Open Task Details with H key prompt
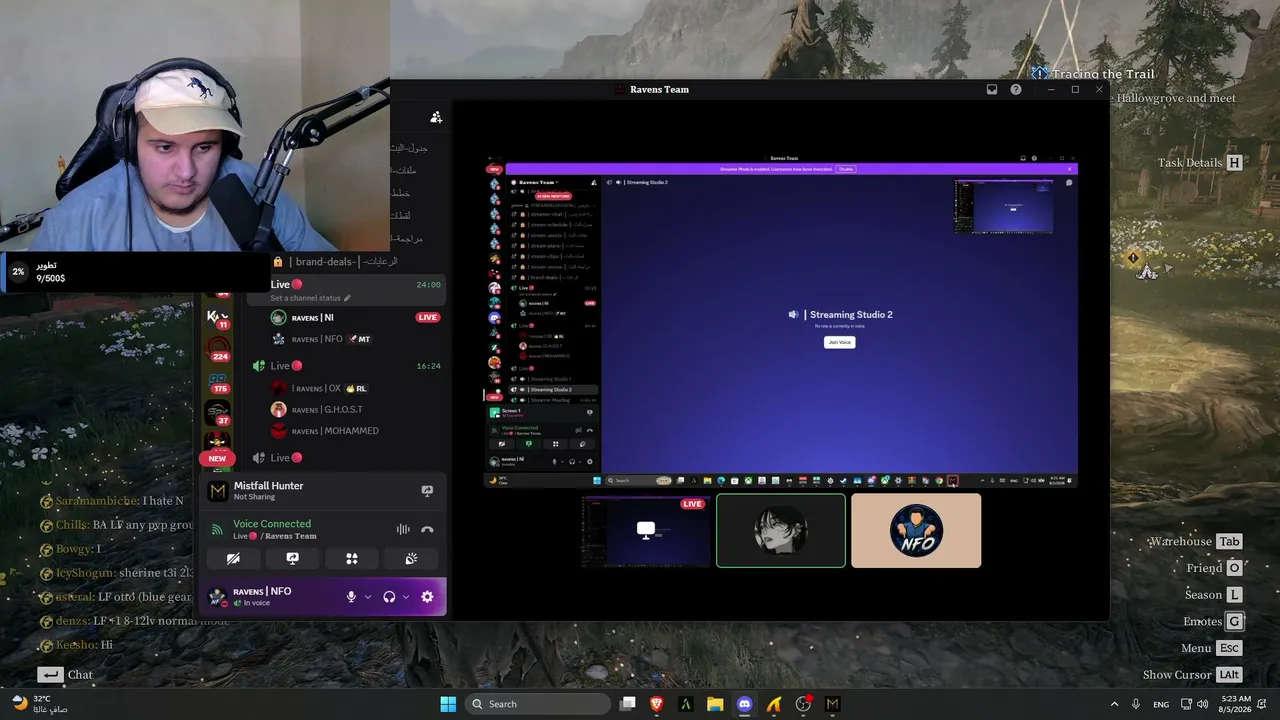Screen dimensions: 1280x720 point(1200,163)
